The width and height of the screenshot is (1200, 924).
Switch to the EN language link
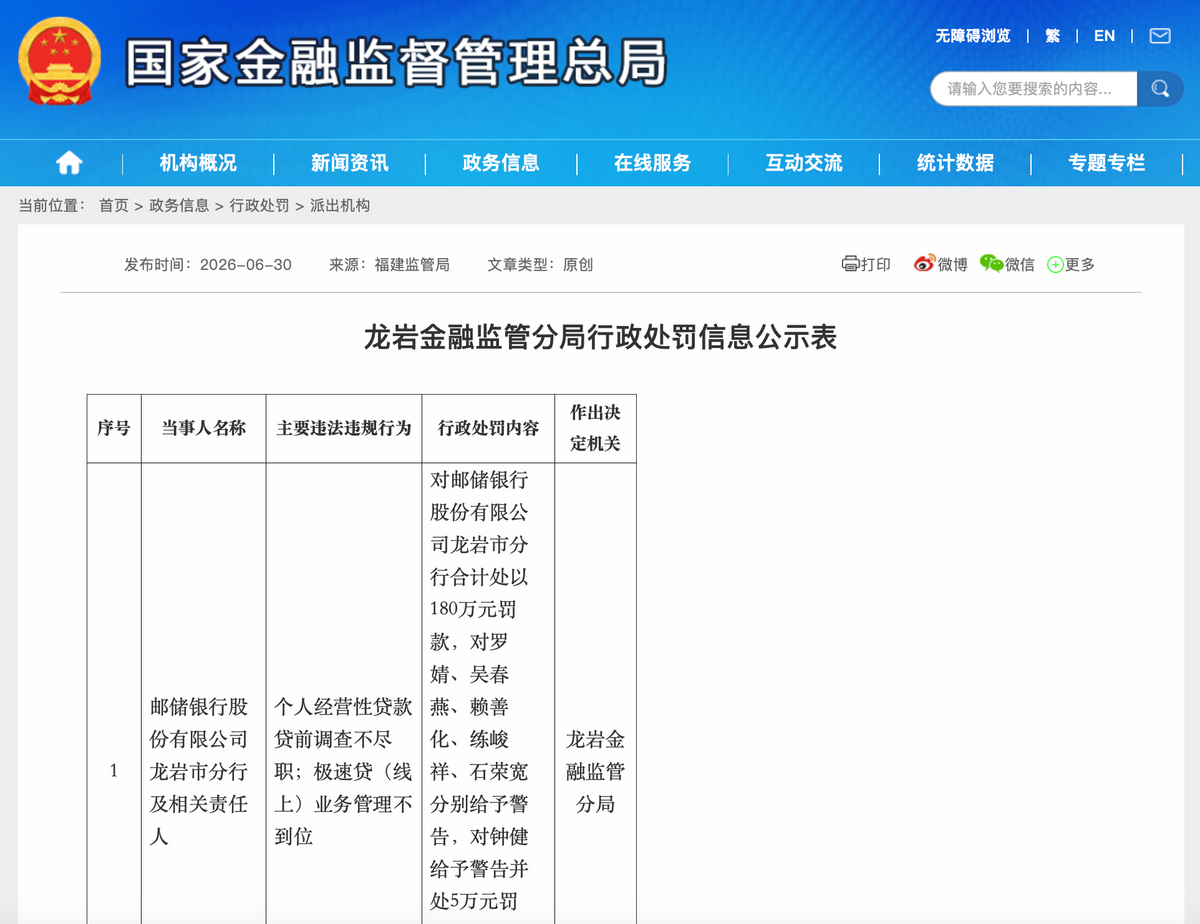pyautogui.click(x=1104, y=36)
